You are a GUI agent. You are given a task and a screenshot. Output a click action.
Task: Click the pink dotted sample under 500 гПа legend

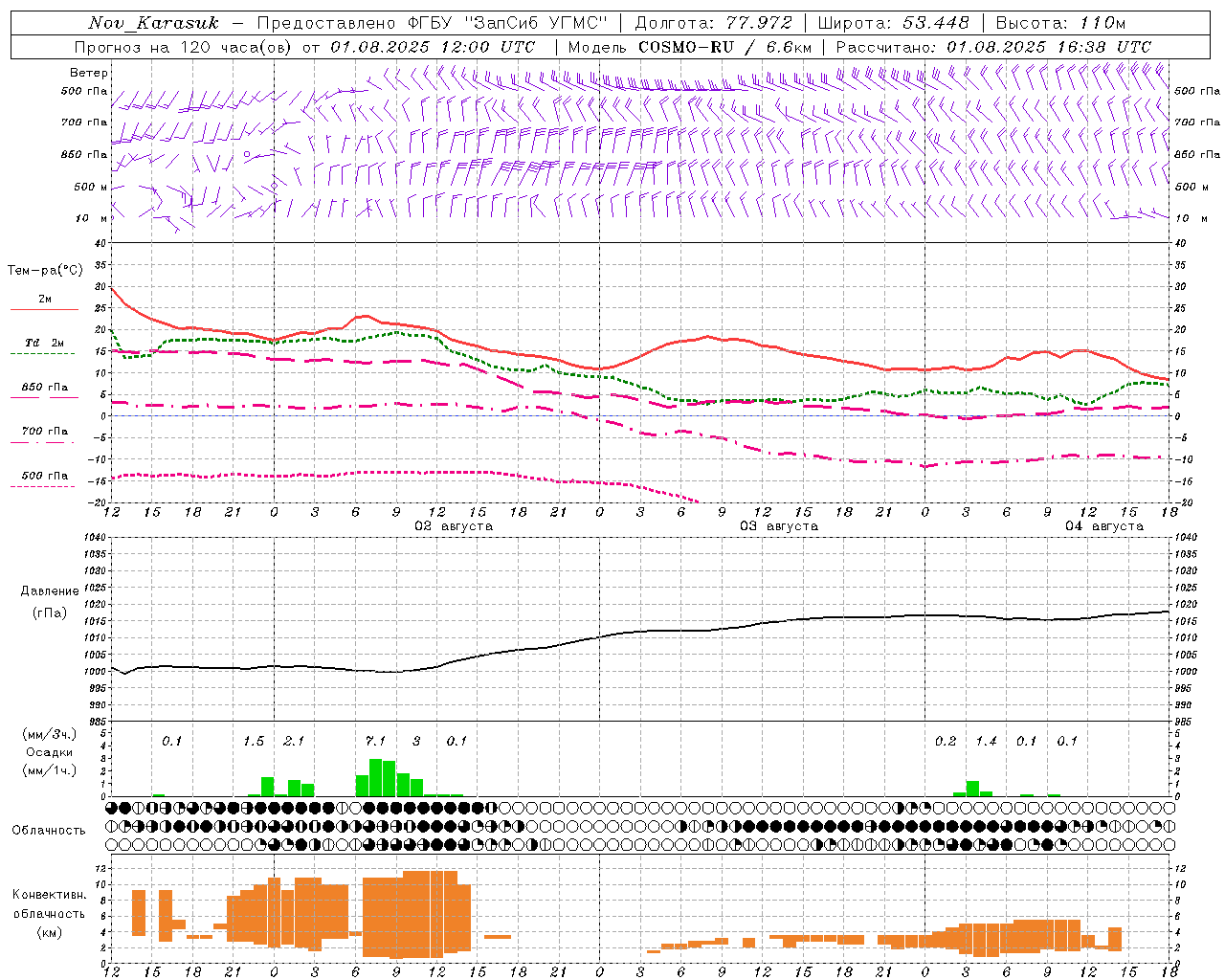43,486
